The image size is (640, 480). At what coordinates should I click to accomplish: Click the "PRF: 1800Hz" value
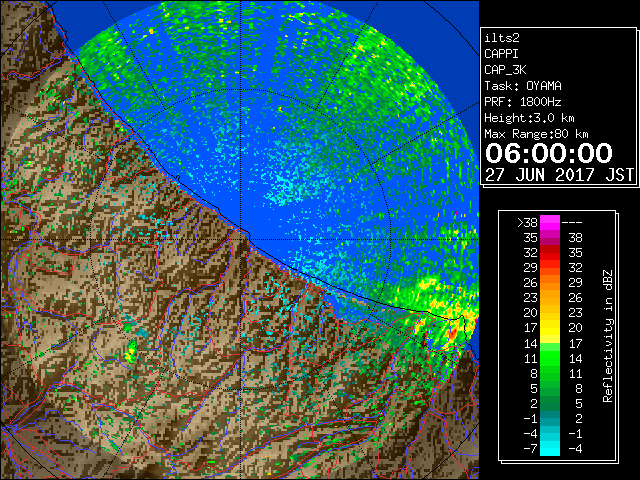523,102
